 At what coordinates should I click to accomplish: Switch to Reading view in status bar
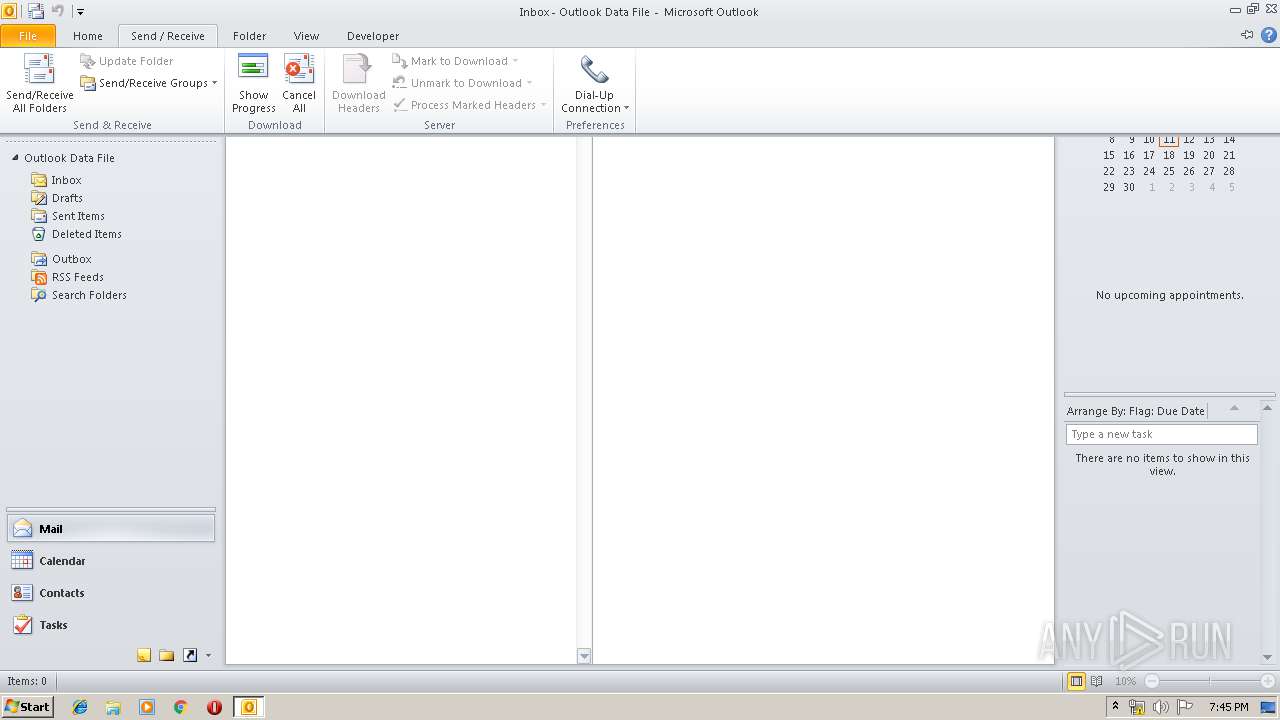1096,681
